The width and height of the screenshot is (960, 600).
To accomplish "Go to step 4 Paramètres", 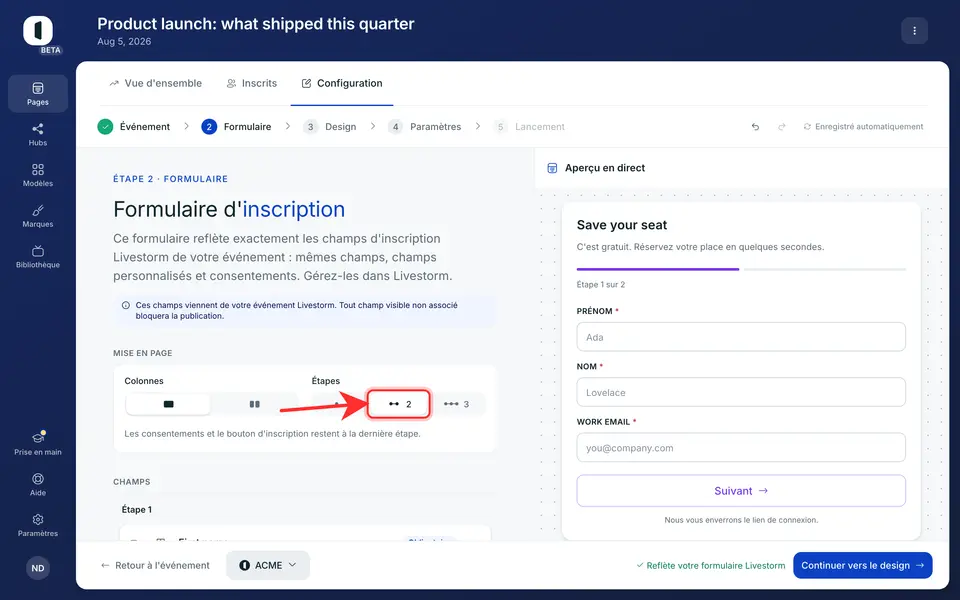I will (x=424, y=127).
